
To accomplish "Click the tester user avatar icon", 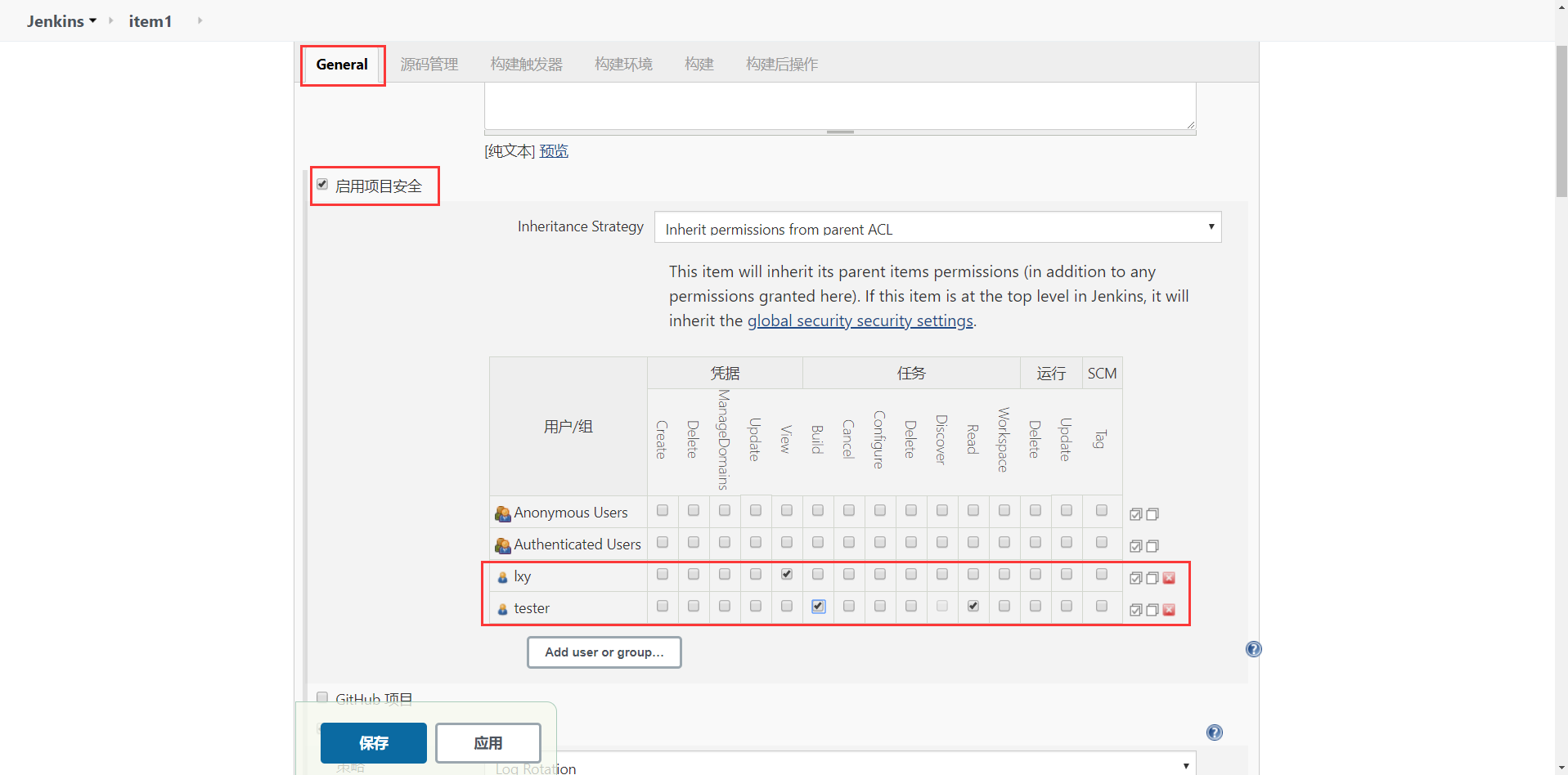I will pos(503,610).
